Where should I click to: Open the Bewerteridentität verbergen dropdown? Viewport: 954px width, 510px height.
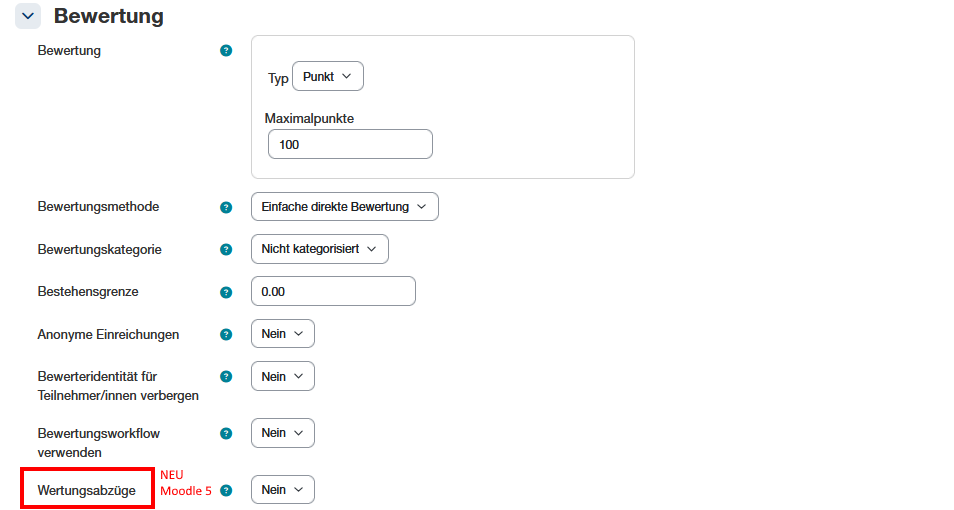pos(282,376)
